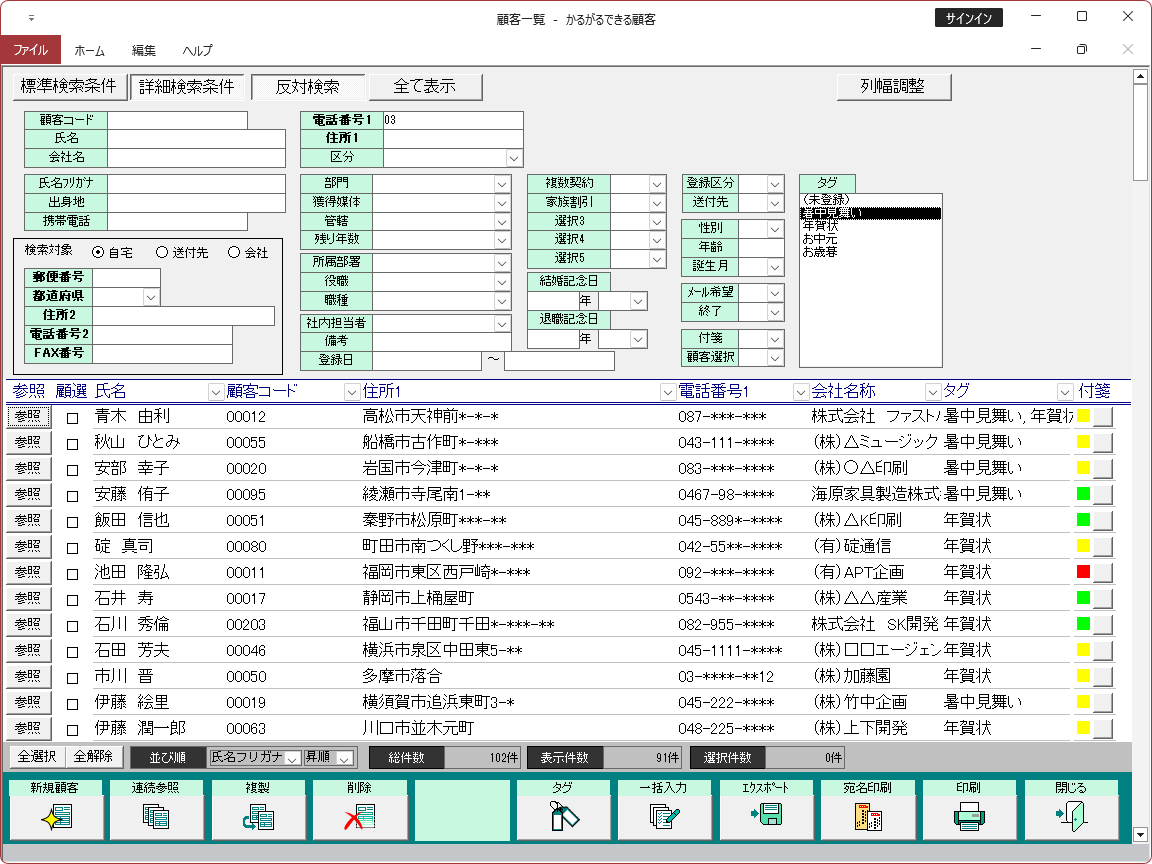Click the エクスポート export icon
The height and width of the screenshot is (864, 1152).
[766, 817]
